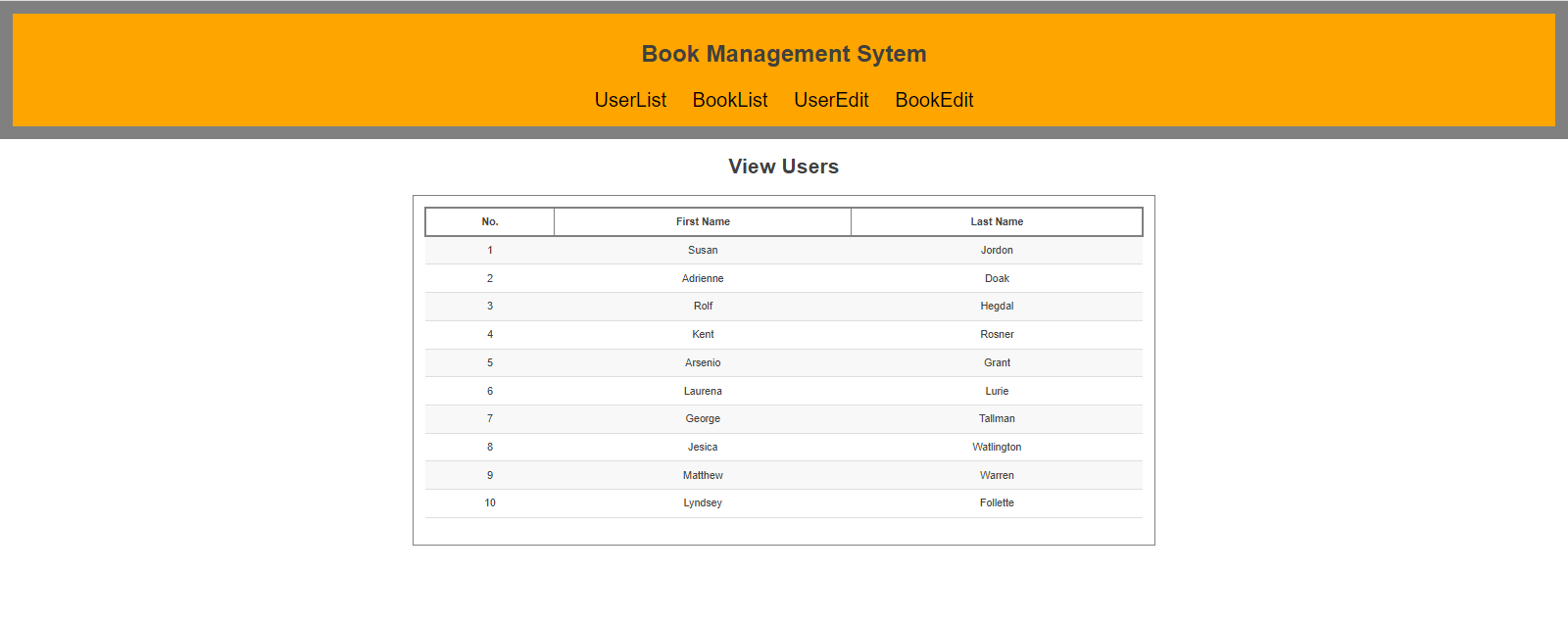
Task: Select last name Rosner
Action: 997,334
